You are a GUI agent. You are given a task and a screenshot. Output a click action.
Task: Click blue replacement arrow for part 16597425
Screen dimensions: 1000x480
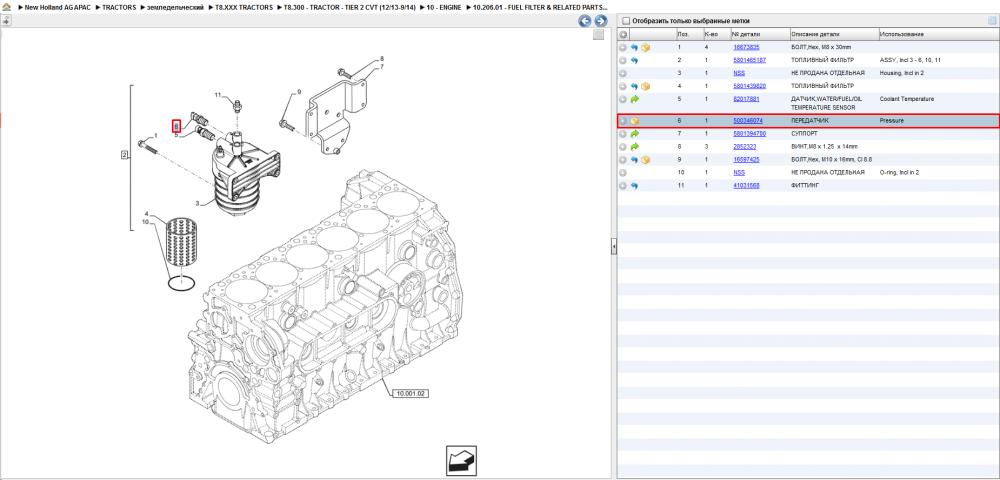point(635,159)
